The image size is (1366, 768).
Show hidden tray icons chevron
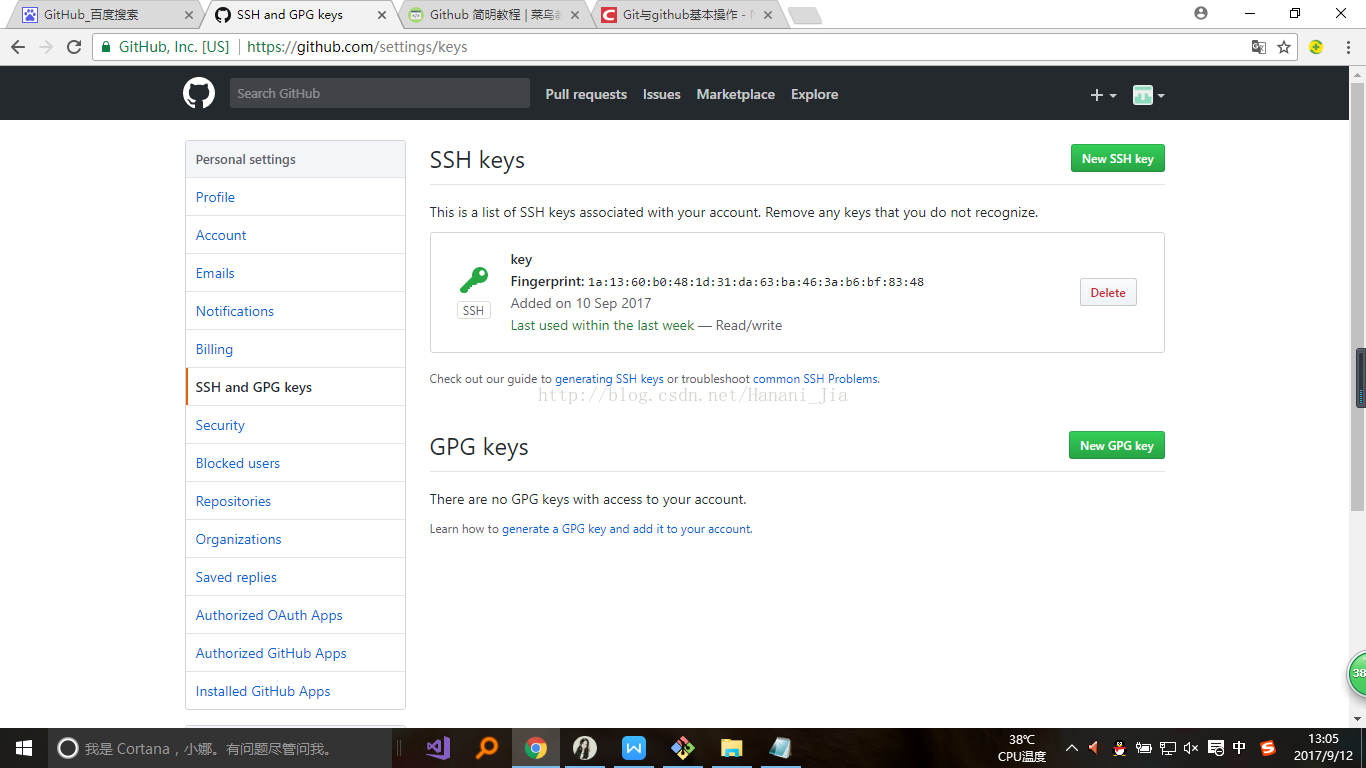click(1072, 747)
